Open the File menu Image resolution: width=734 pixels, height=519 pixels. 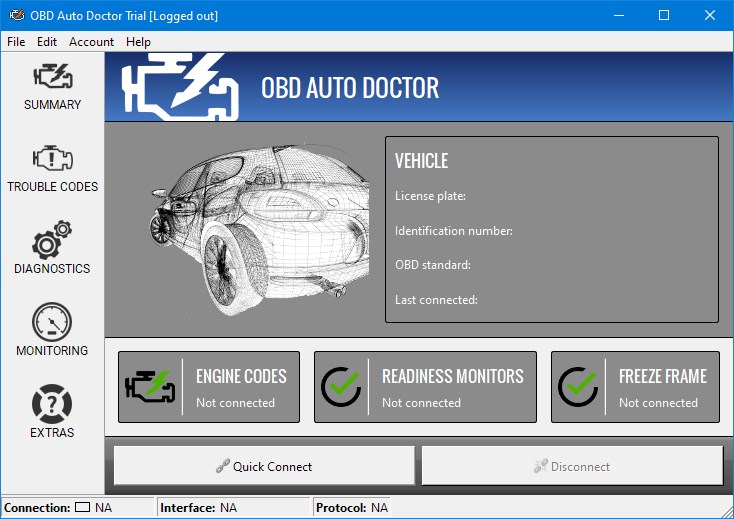click(x=16, y=42)
